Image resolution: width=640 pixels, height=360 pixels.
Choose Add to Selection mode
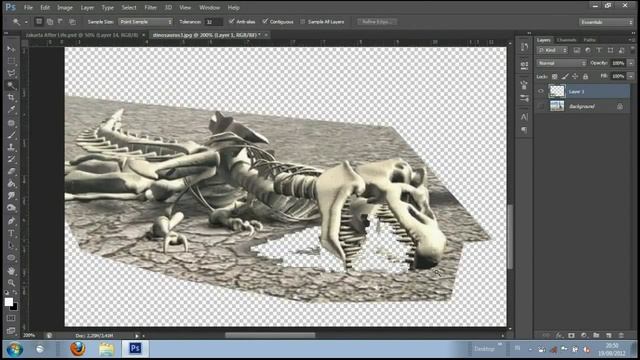click(x=50, y=22)
